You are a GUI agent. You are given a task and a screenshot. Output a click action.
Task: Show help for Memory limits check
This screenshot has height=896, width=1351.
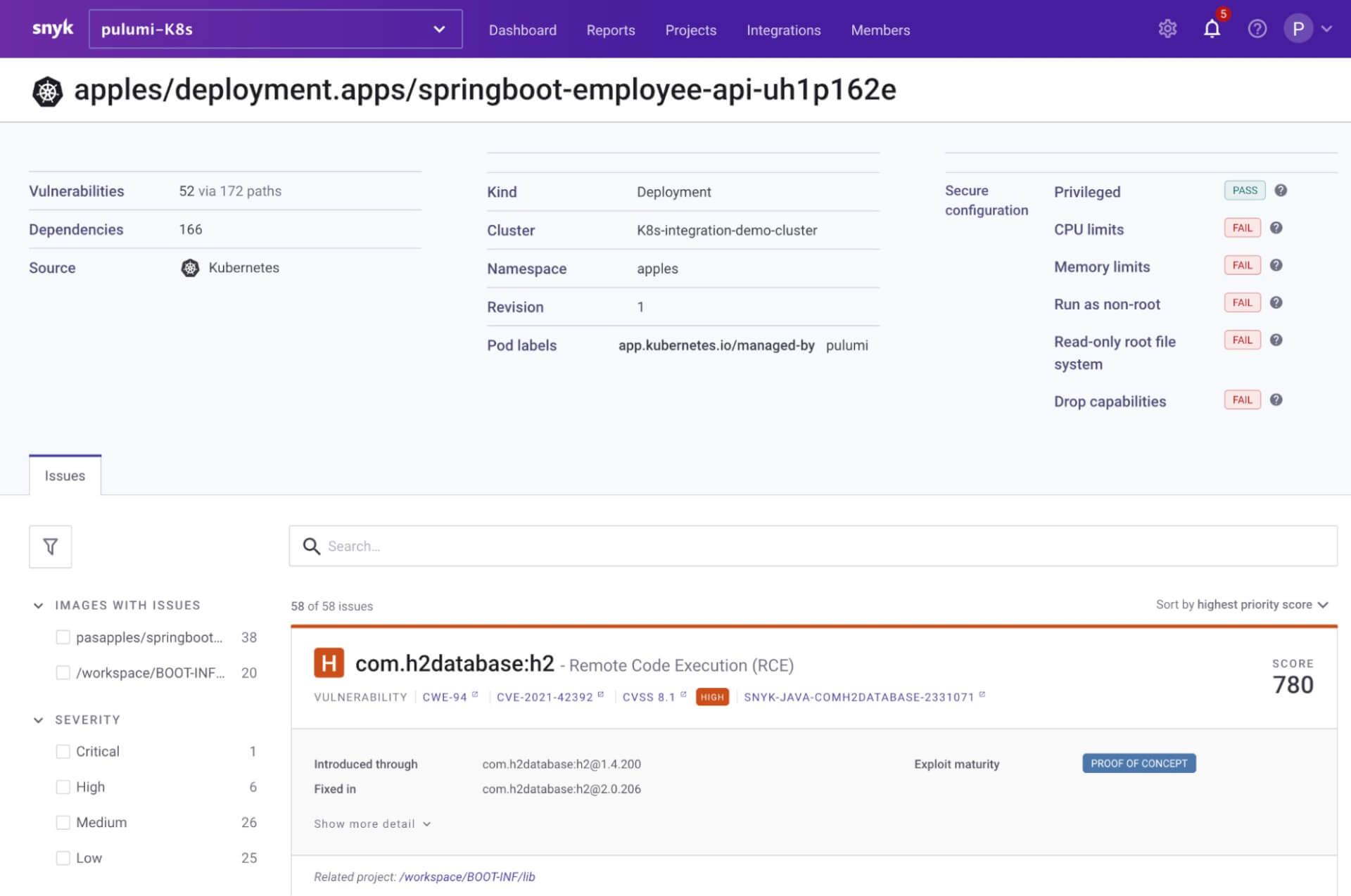1276,265
